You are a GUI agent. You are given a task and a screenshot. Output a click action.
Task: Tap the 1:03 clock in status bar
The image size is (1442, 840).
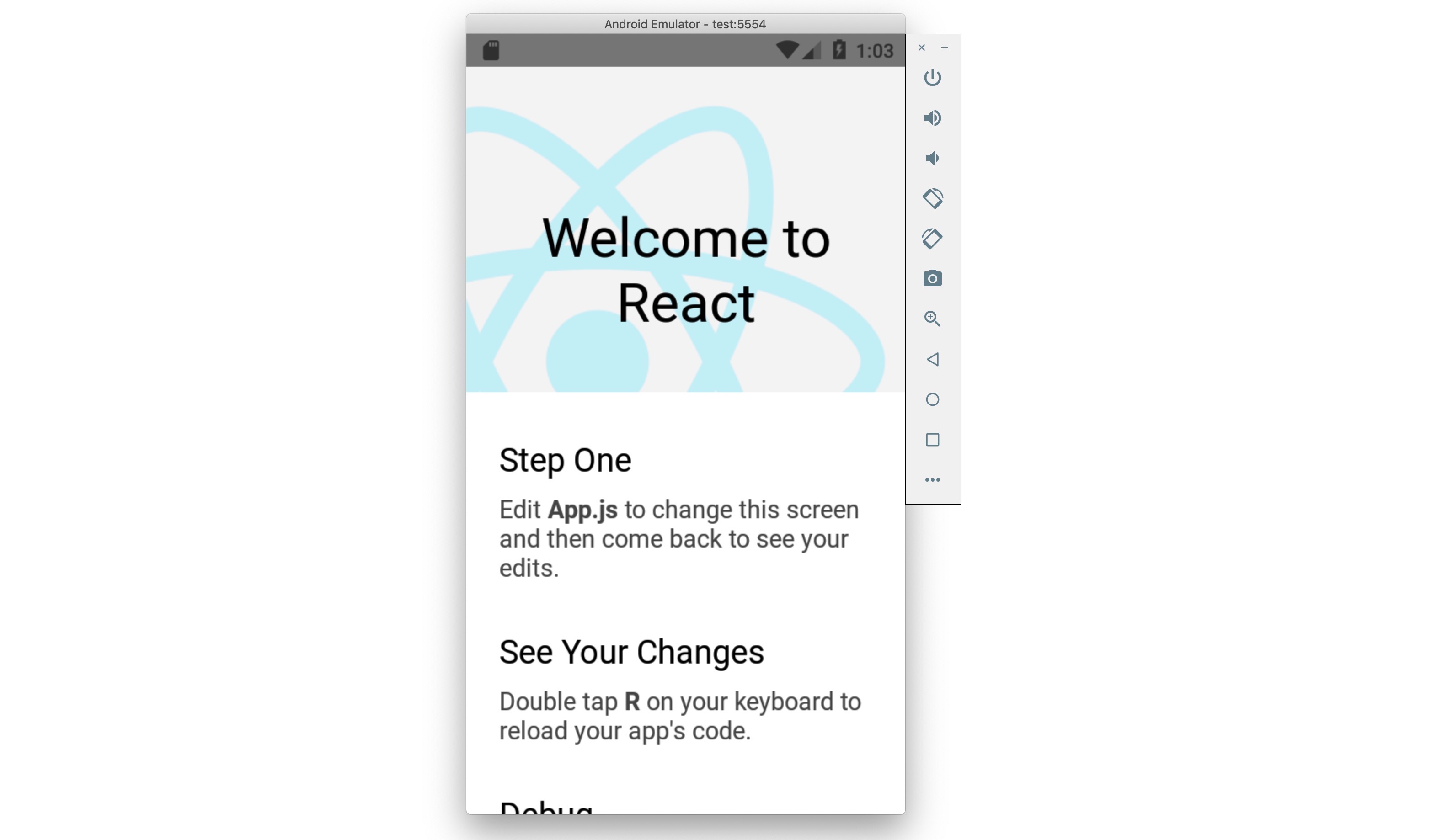click(874, 51)
